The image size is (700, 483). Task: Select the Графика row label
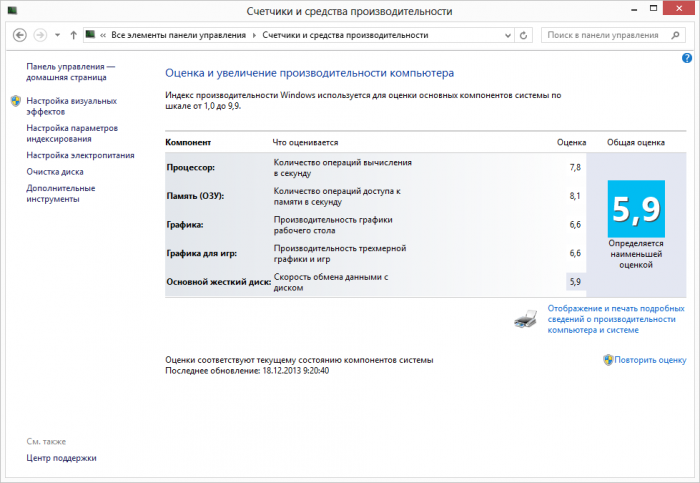185,225
